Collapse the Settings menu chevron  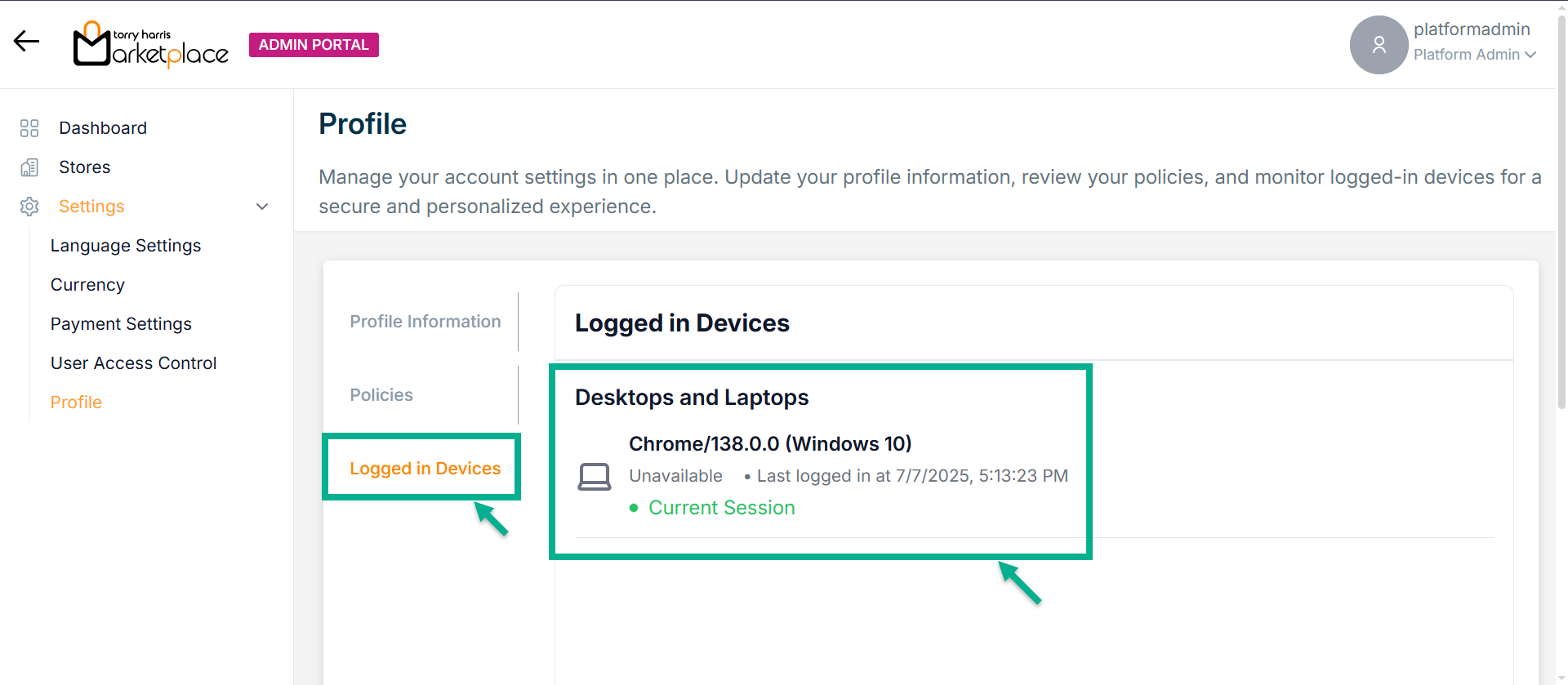pyautogui.click(x=262, y=207)
